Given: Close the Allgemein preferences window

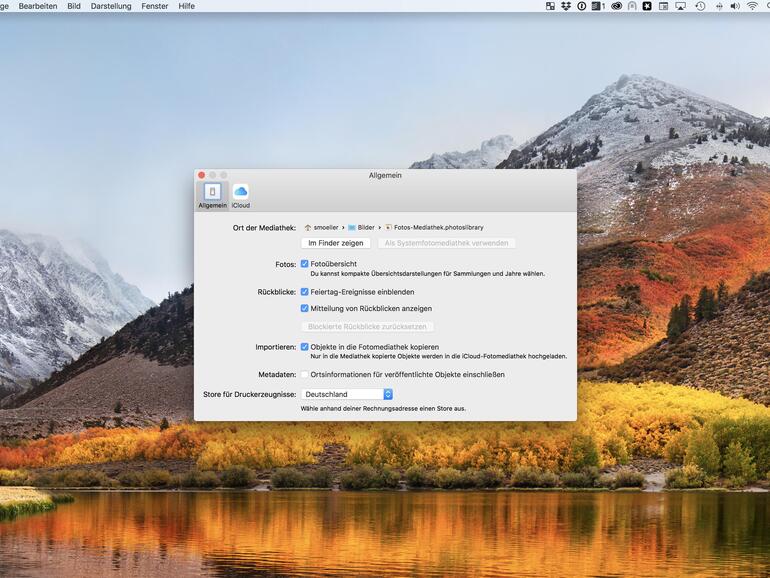Looking at the screenshot, I should pos(201,175).
